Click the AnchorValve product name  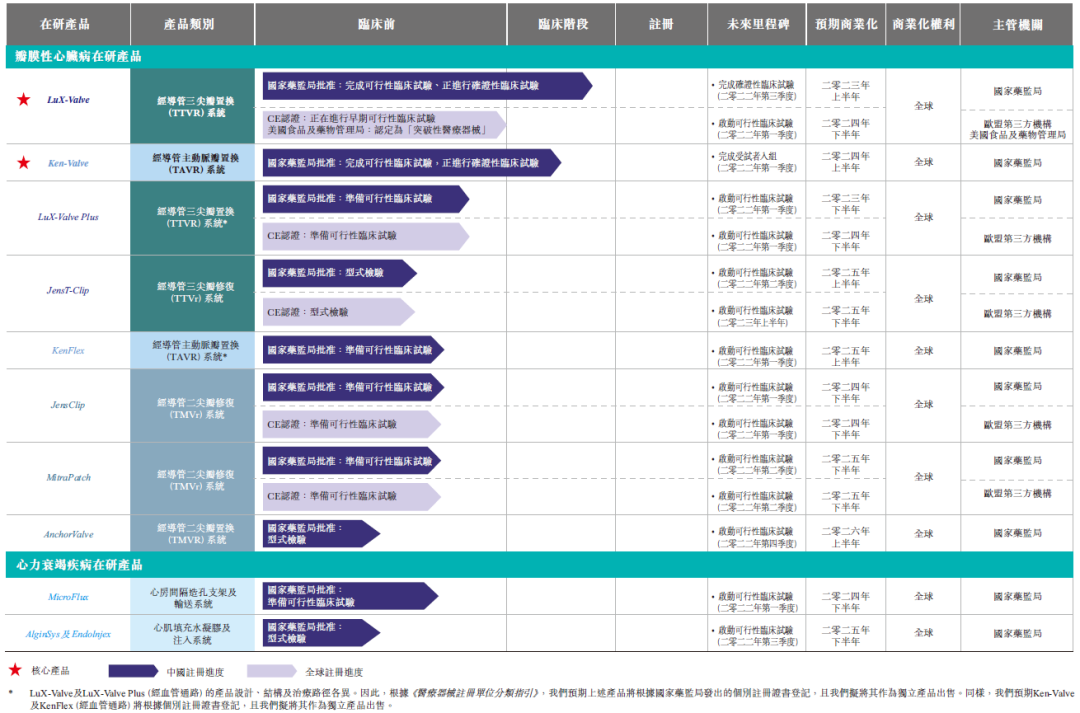(68, 535)
